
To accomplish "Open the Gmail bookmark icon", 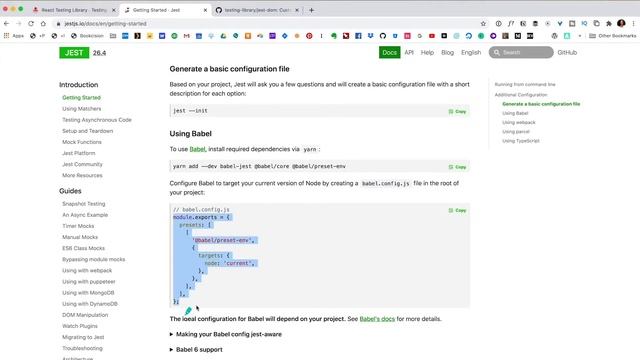I will [187, 36].
